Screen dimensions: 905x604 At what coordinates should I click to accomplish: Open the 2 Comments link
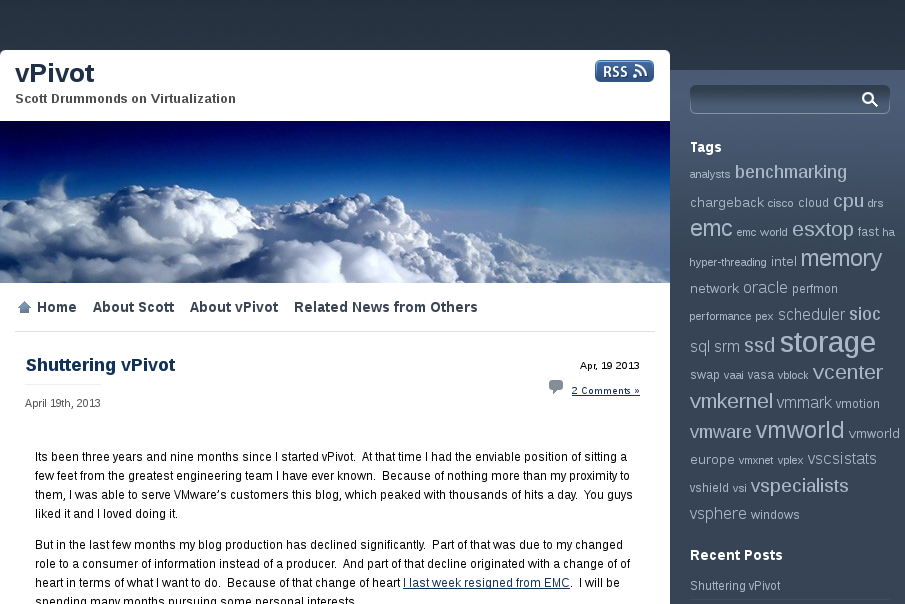(x=605, y=391)
